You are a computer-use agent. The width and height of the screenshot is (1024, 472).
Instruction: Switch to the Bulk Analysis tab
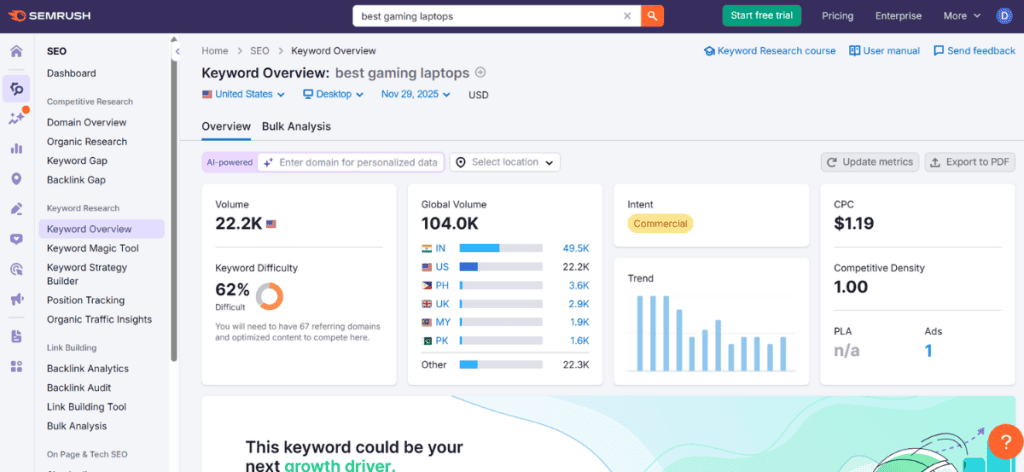296,127
